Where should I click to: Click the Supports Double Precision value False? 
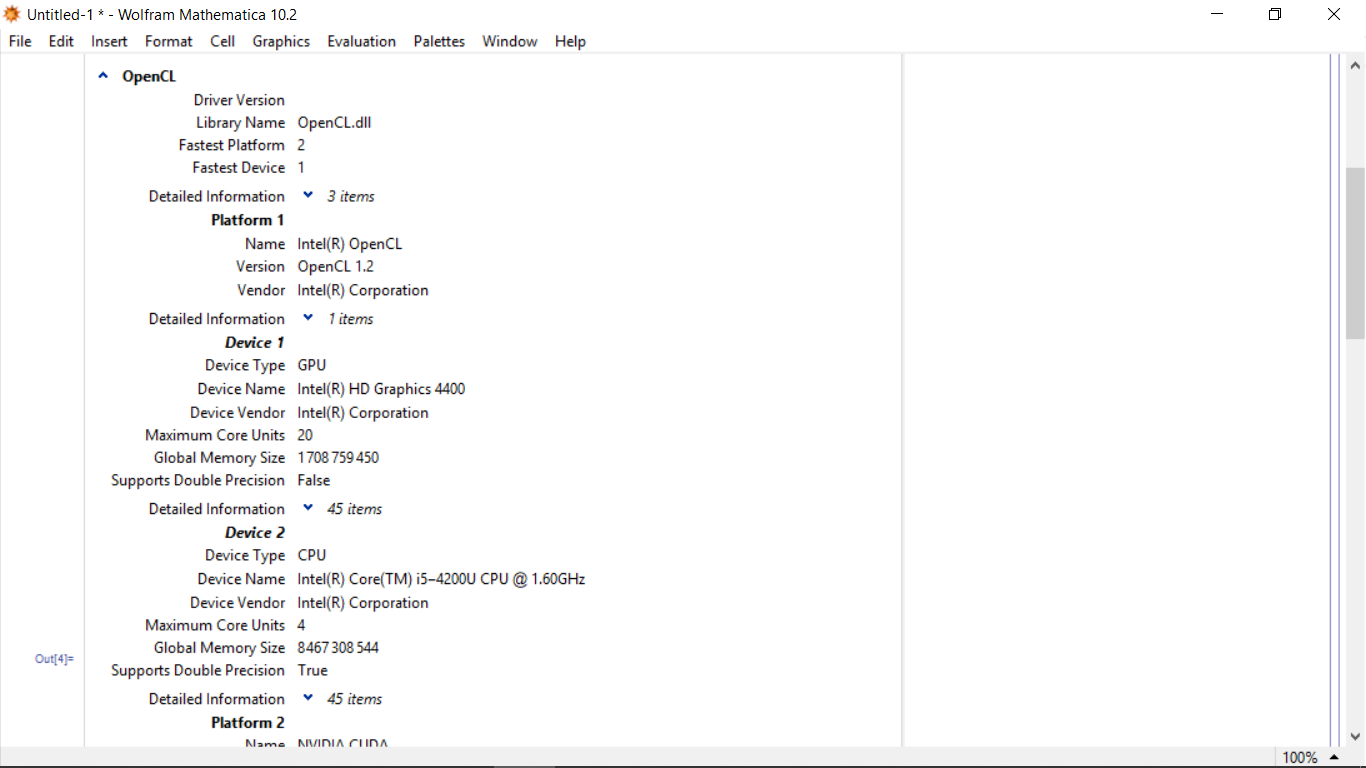tap(314, 481)
